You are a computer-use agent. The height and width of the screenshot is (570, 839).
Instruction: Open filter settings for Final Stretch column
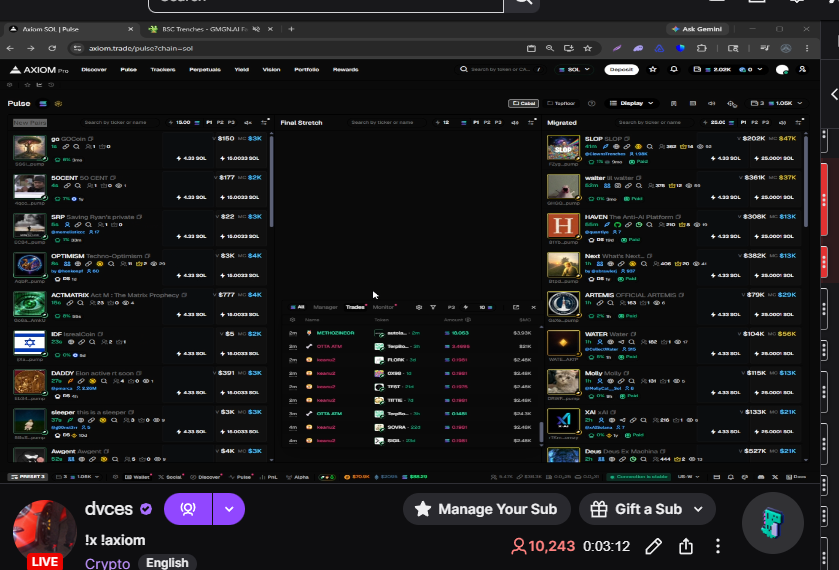coord(531,123)
